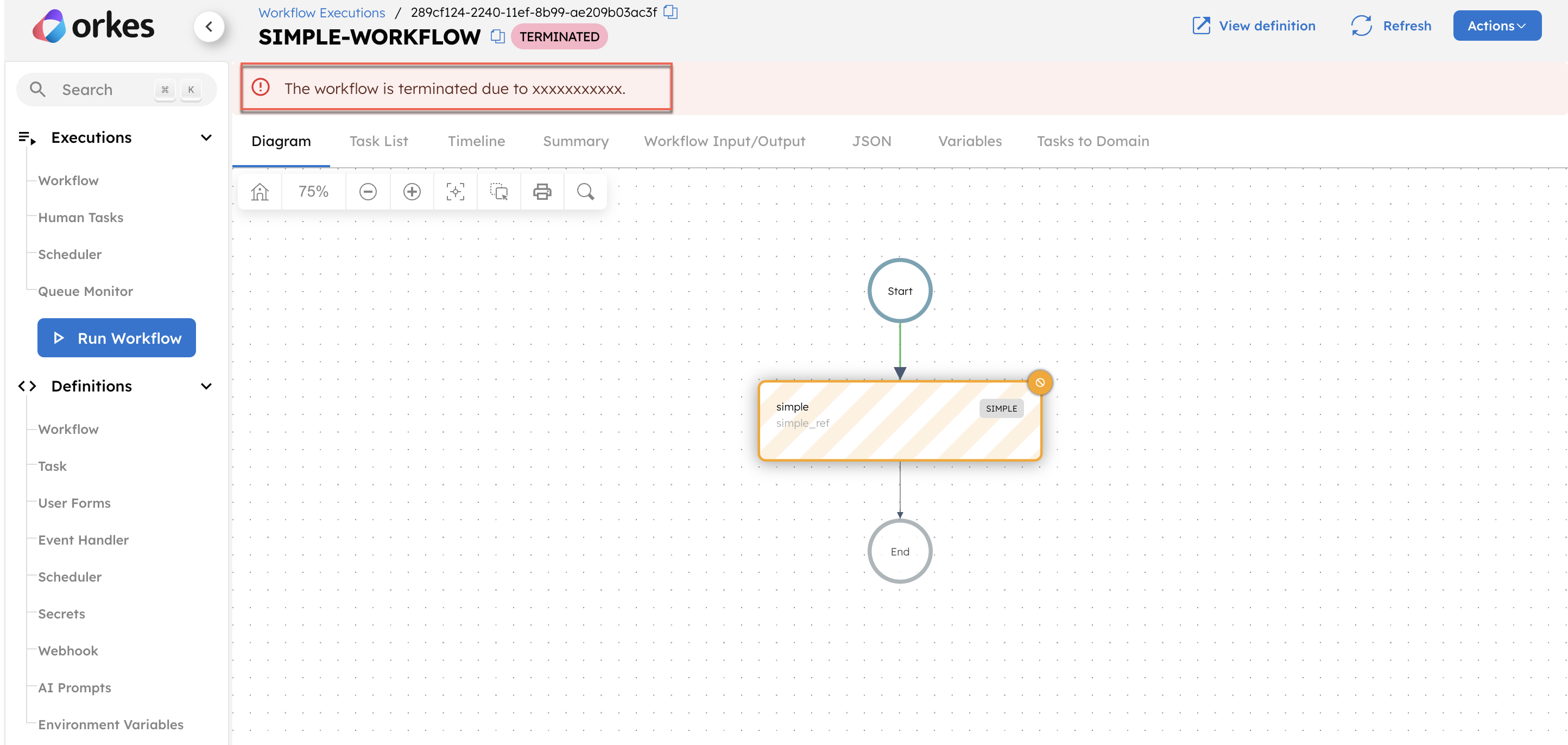Click the error alert icon

tap(261, 87)
